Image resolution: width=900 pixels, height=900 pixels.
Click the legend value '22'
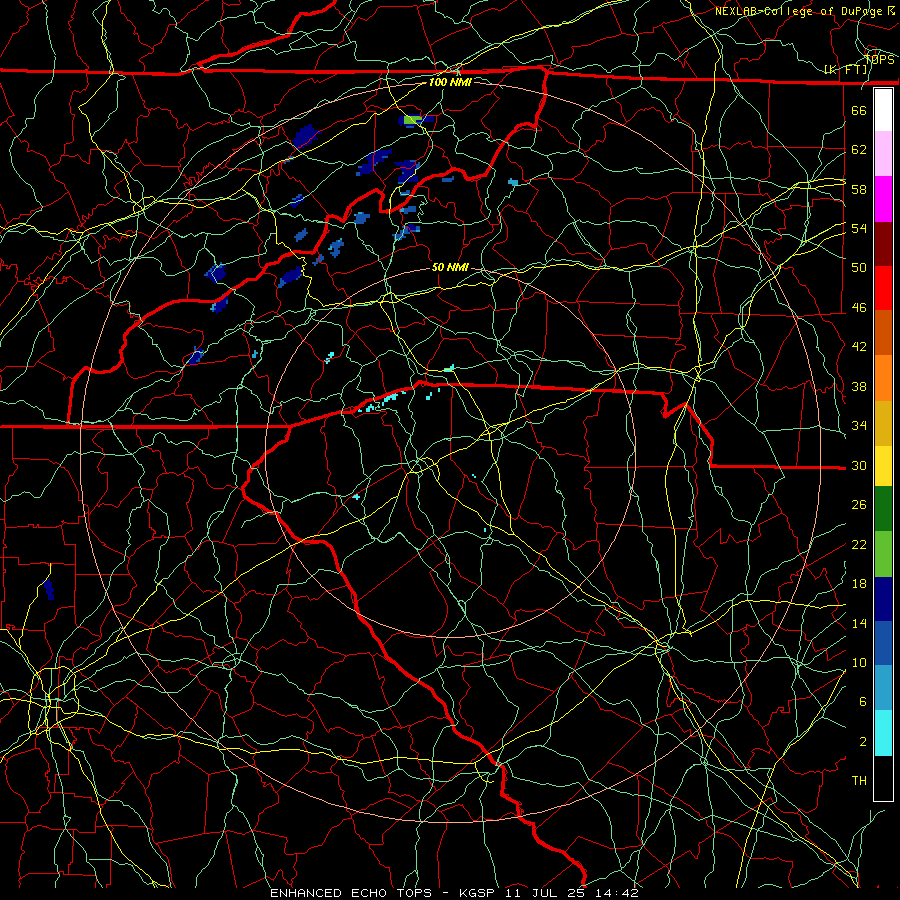[x=859, y=544]
